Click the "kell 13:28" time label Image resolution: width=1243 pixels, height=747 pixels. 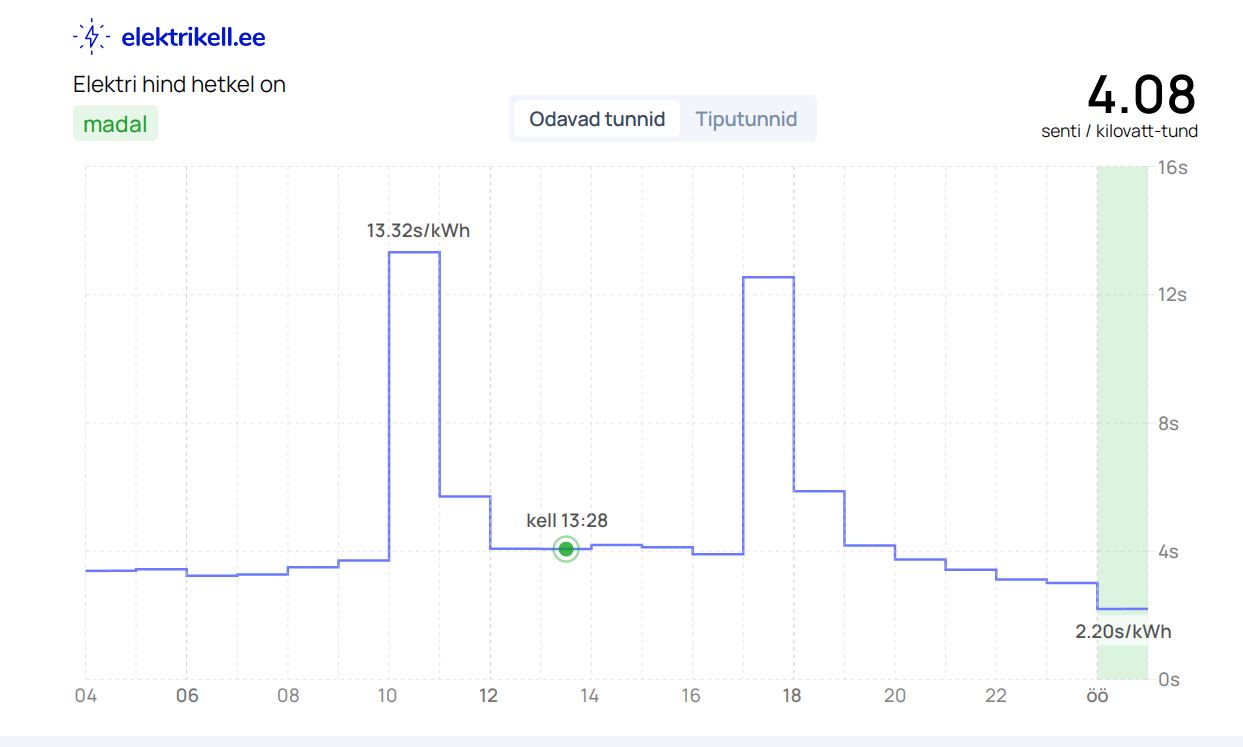click(x=567, y=520)
